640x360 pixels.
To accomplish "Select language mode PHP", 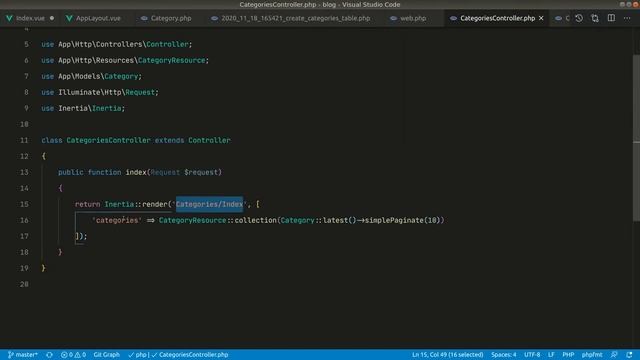I will pos(568,355).
